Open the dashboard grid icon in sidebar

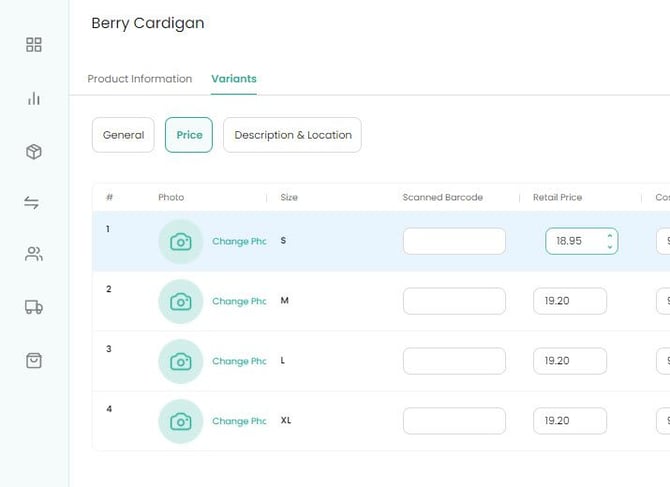point(34,45)
